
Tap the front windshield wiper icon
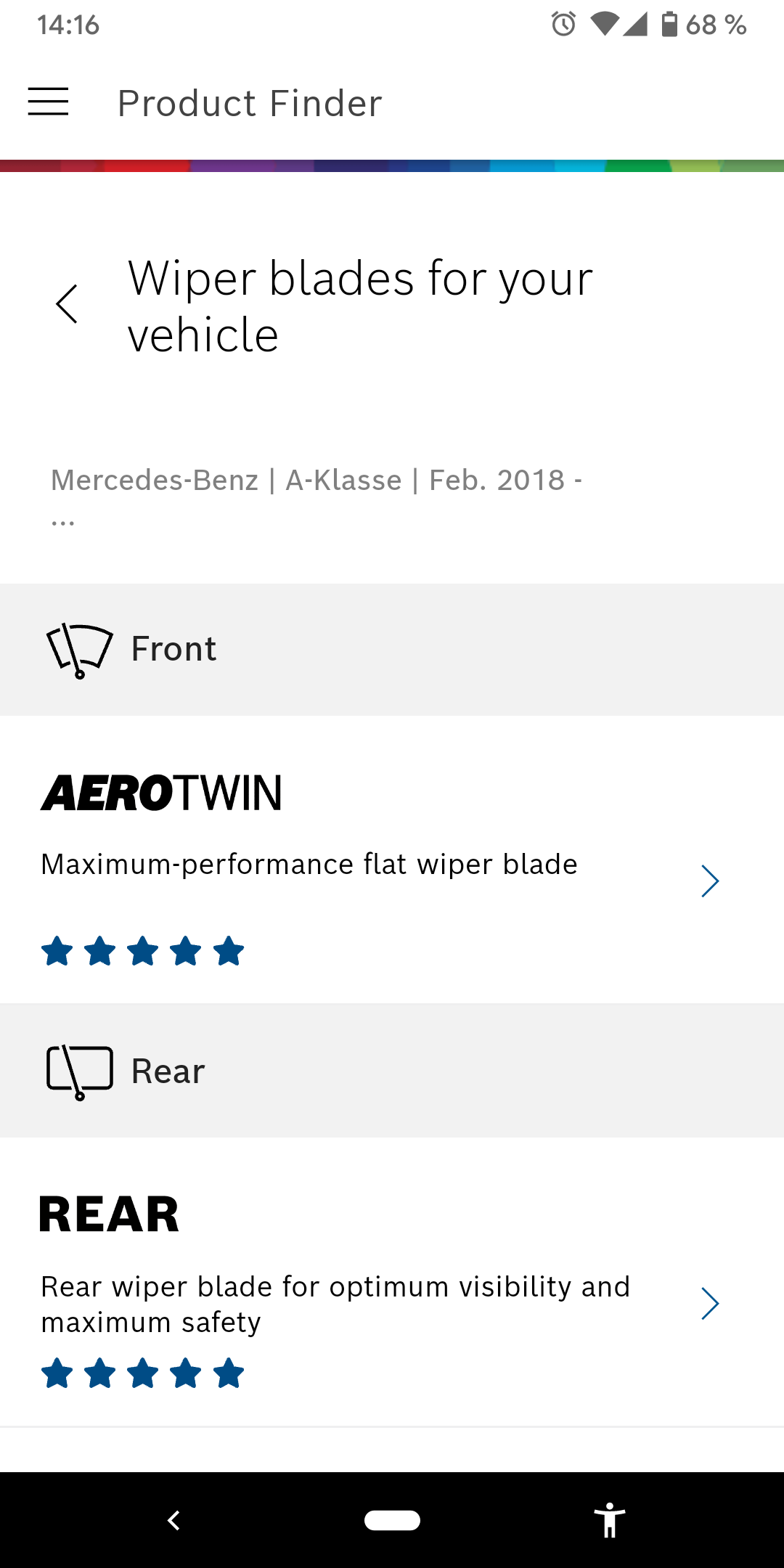(80, 650)
